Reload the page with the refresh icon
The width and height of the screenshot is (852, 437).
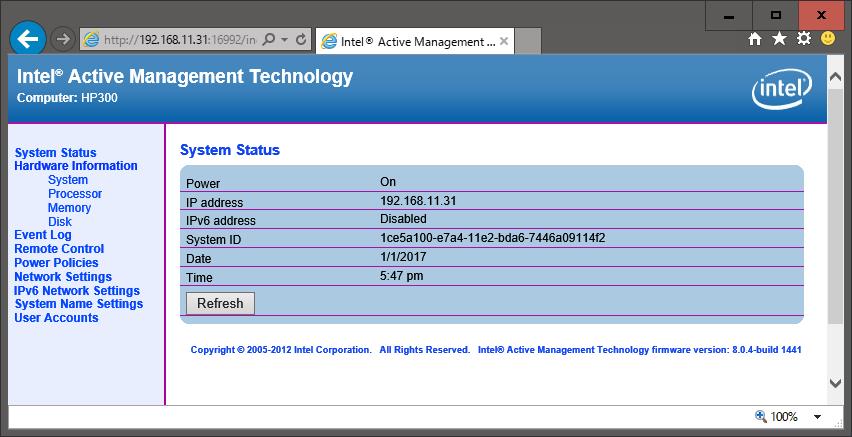[301, 40]
